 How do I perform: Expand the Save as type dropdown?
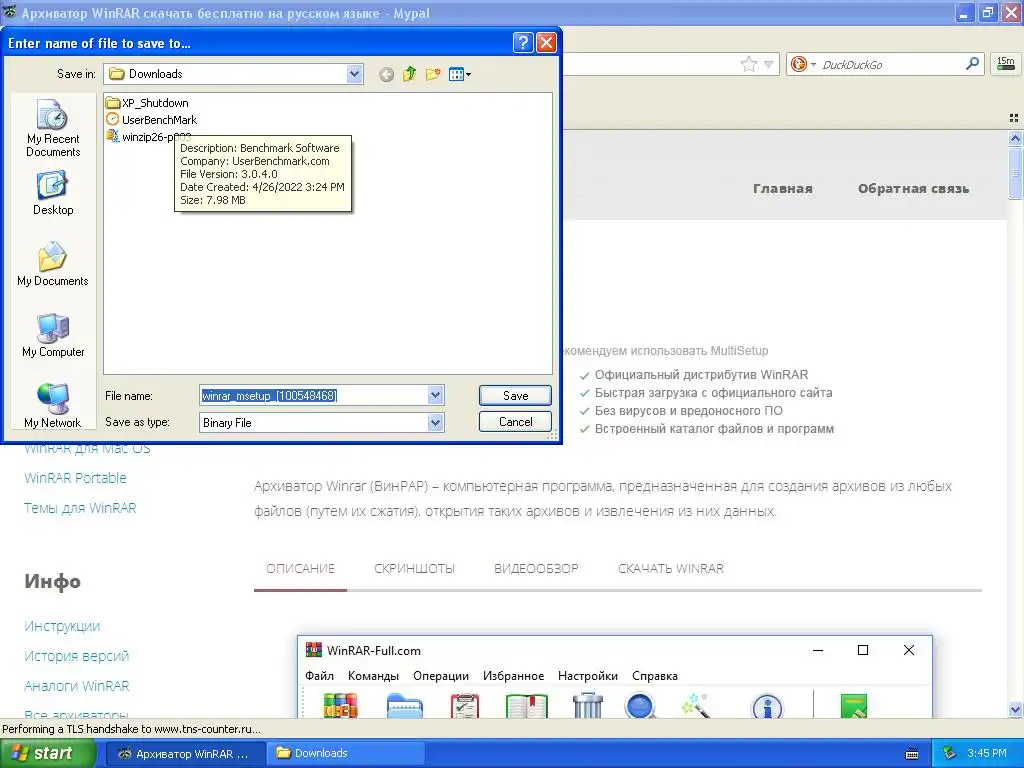(x=436, y=423)
